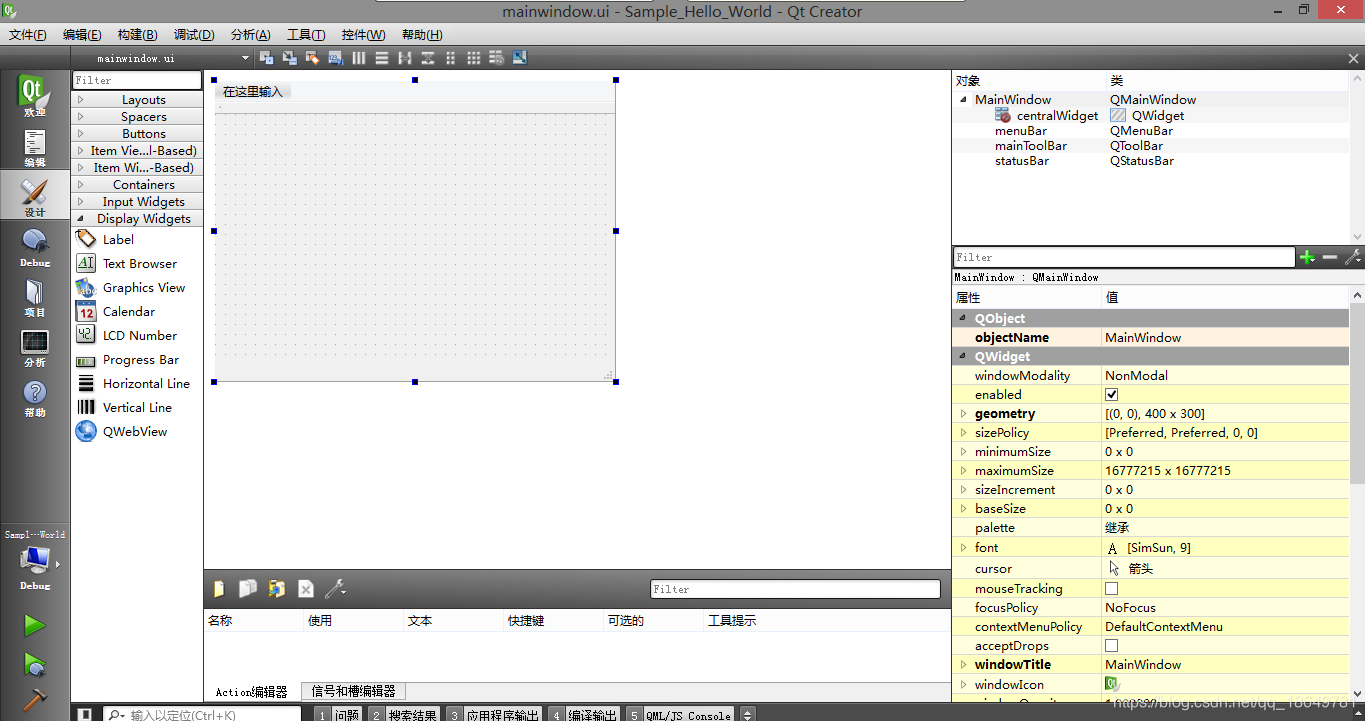Build the project with the hammer icon
Screen dimensions: 1365x721
(x=35, y=701)
